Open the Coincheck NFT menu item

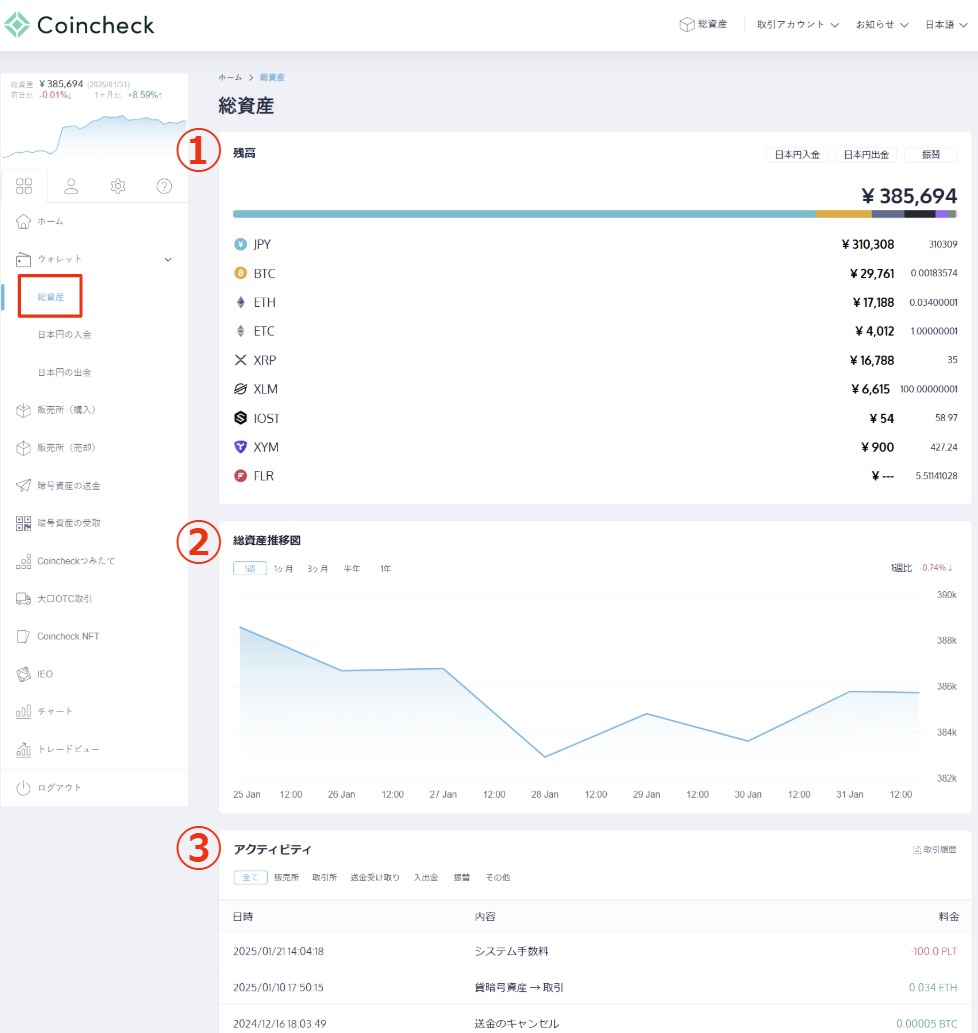coord(68,636)
